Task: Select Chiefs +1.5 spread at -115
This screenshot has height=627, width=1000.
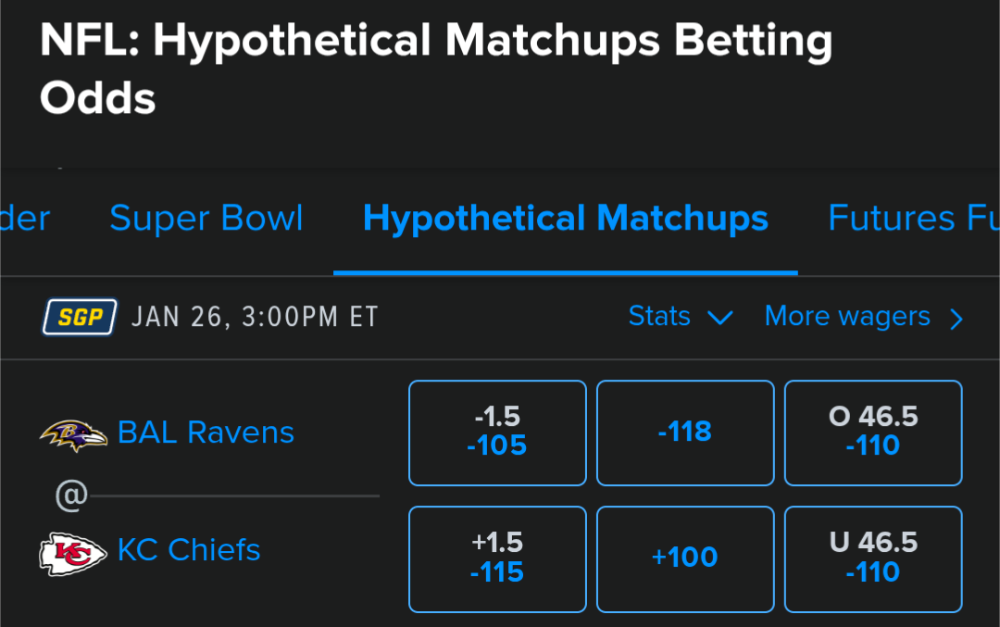Action: [x=497, y=559]
